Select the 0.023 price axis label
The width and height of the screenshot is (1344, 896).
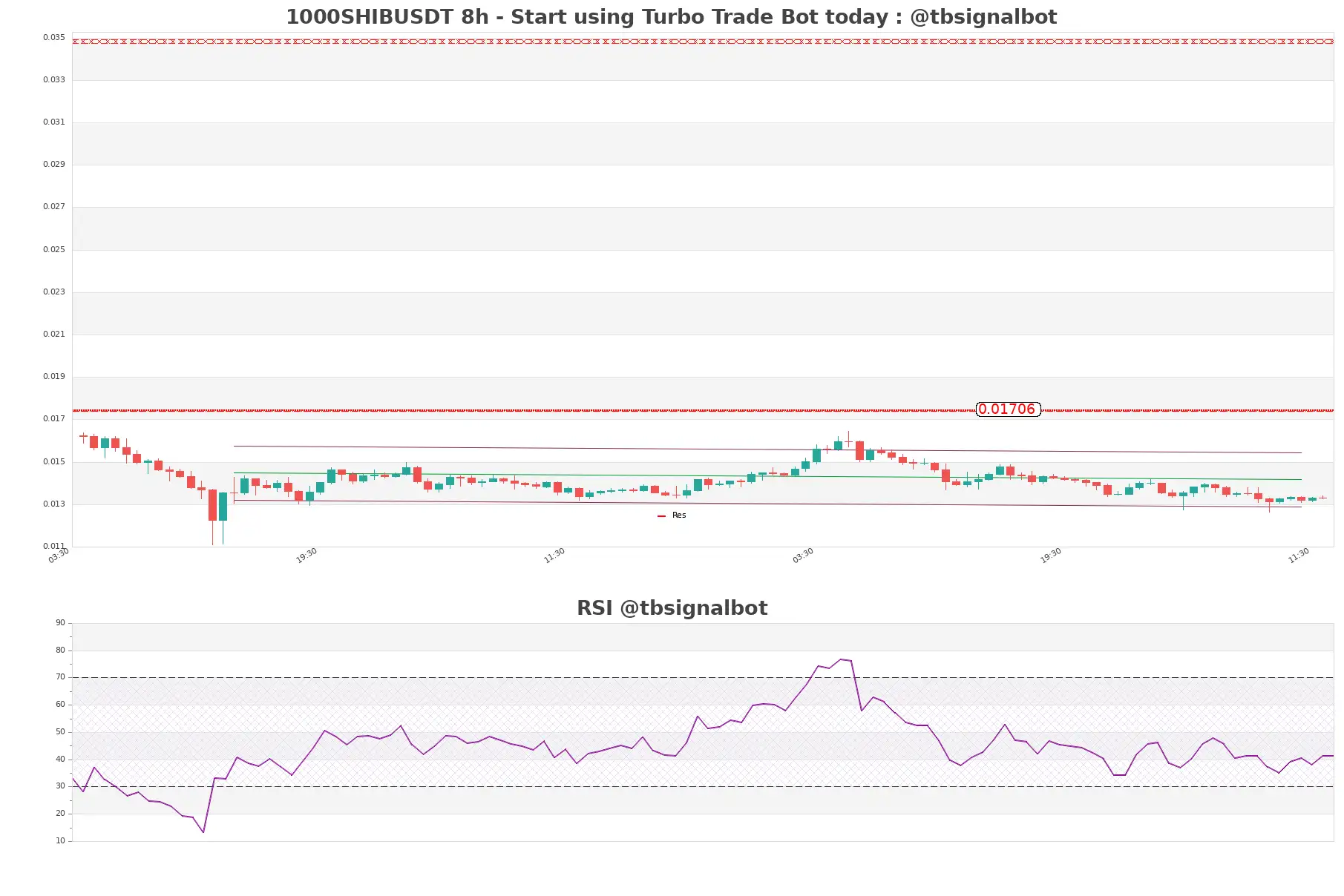(x=53, y=292)
